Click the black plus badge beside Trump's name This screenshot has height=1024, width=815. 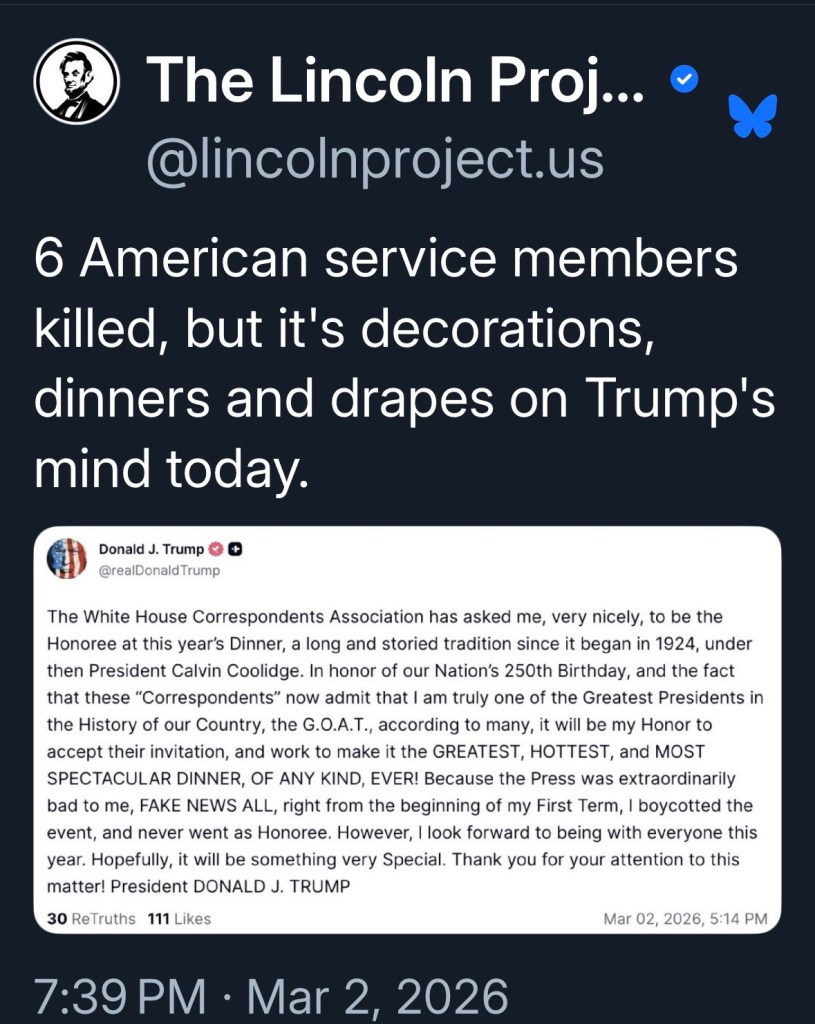coord(235,549)
